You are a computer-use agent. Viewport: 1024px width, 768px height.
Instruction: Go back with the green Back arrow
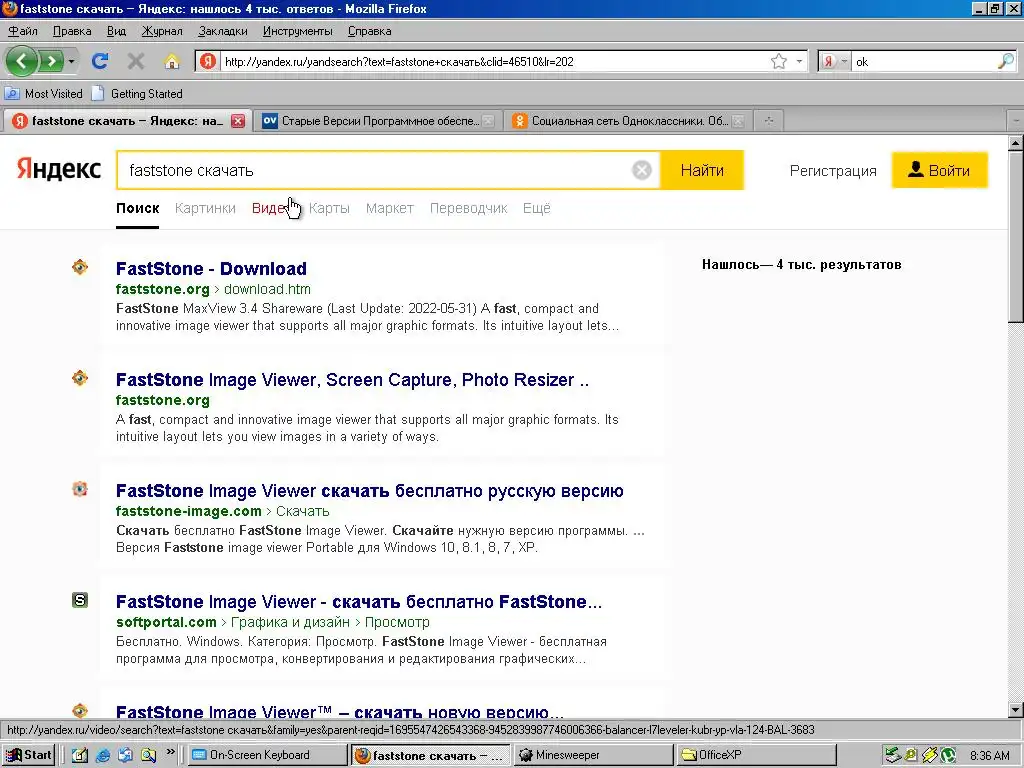click(x=22, y=61)
